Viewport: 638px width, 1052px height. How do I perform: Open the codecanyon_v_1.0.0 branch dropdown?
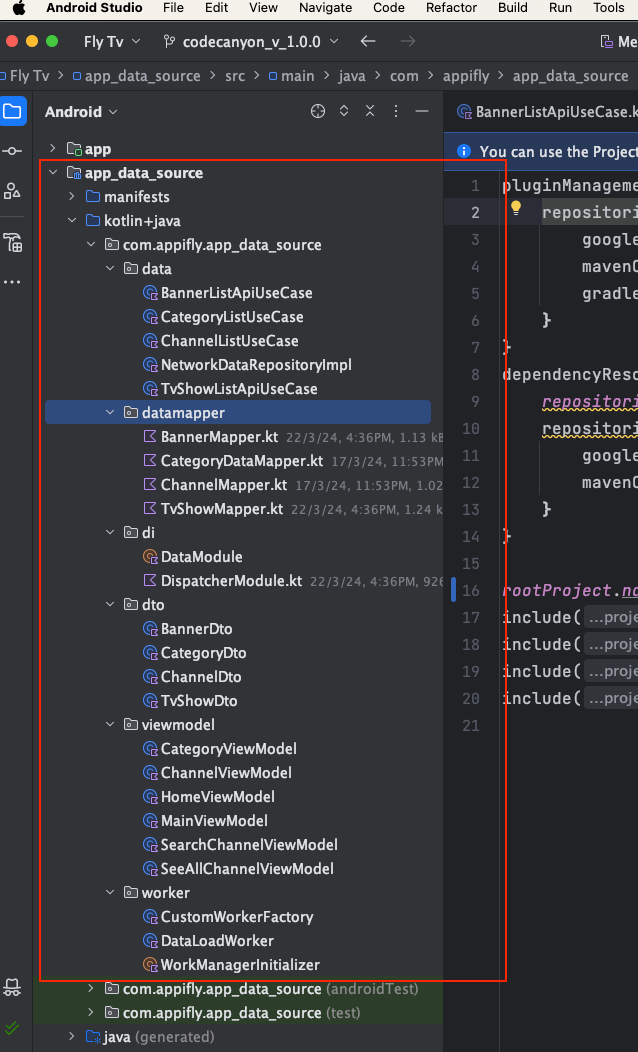pos(250,42)
